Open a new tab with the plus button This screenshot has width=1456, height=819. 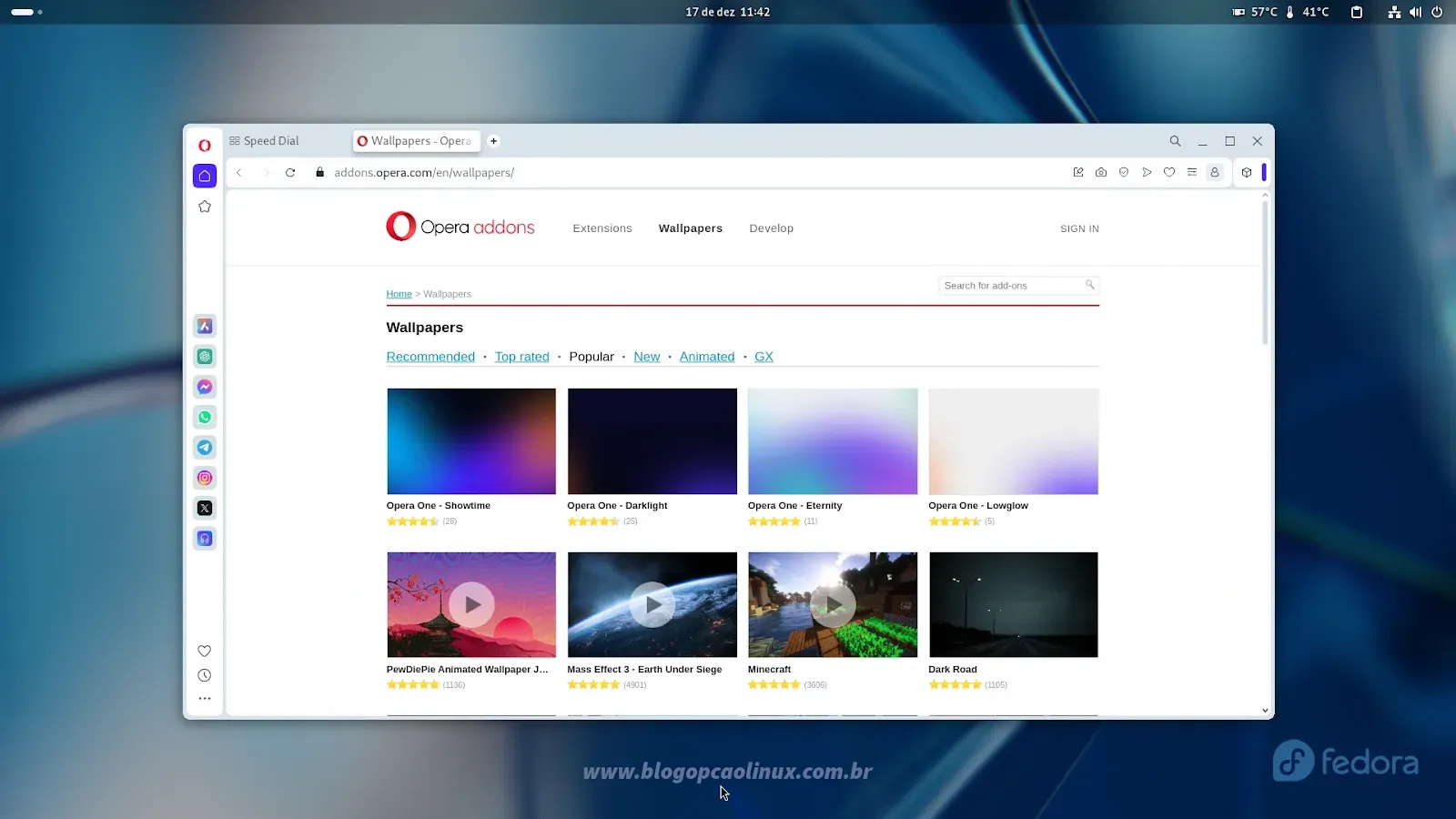tap(493, 141)
